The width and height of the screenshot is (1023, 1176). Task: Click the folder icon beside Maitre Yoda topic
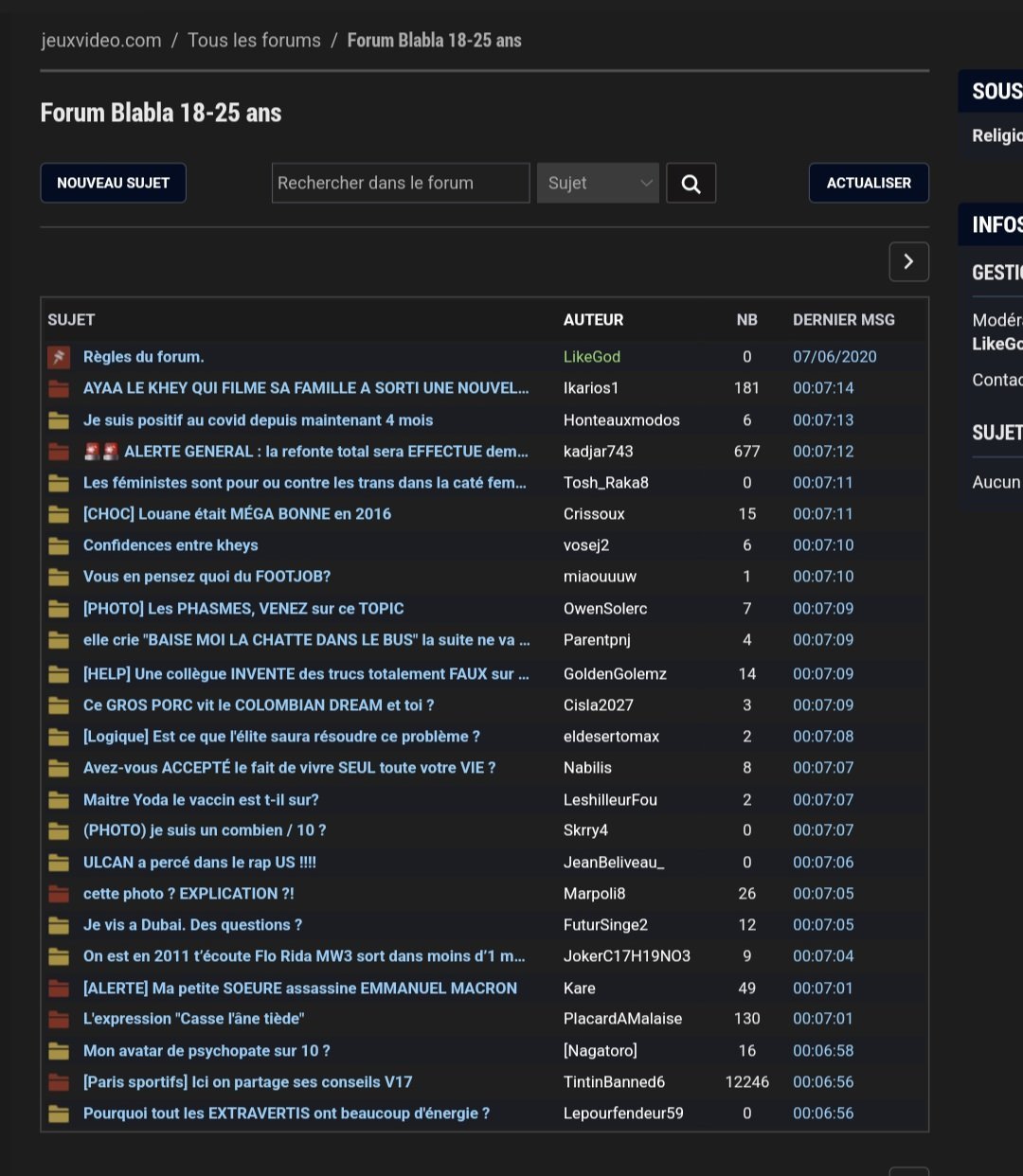coord(59,800)
